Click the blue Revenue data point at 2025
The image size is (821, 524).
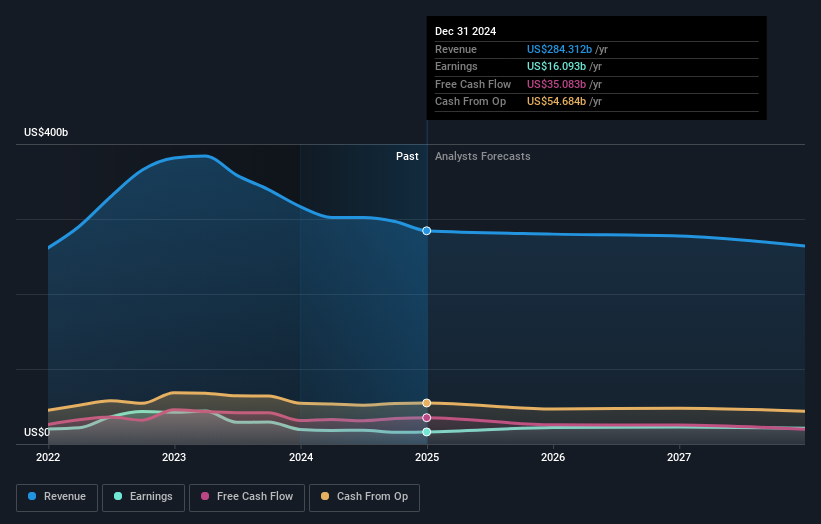(427, 231)
